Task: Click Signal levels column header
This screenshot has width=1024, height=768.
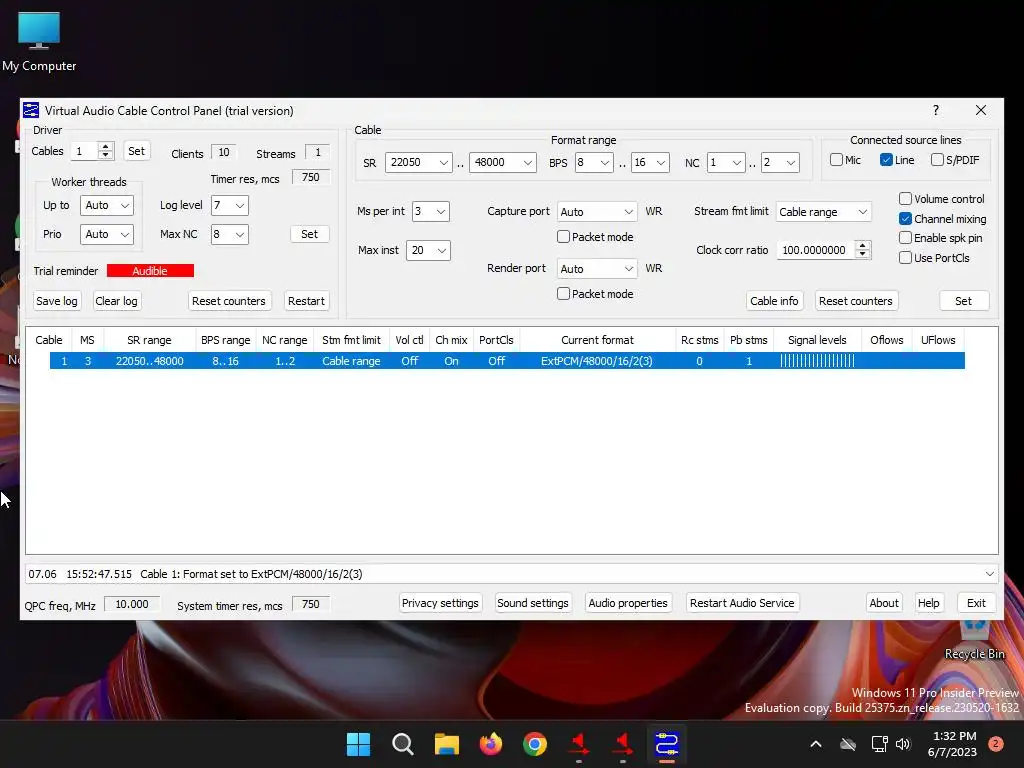Action: pyautogui.click(x=817, y=340)
